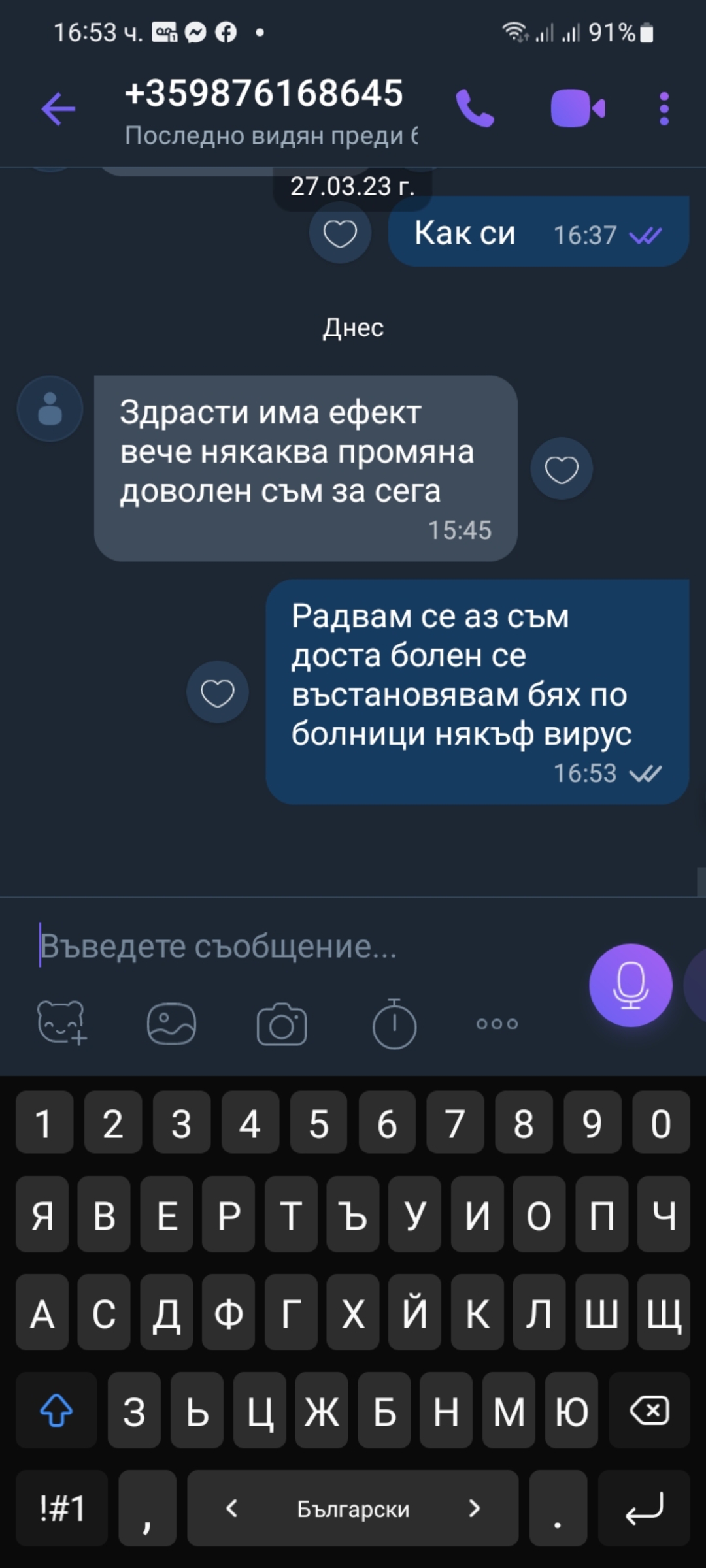
Task: Tap the backspace key on keyboard
Action: (649, 1410)
